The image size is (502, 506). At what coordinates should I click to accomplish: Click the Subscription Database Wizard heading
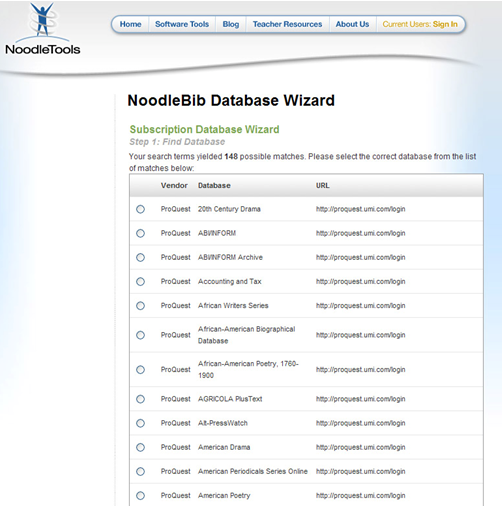[x=204, y=129]
